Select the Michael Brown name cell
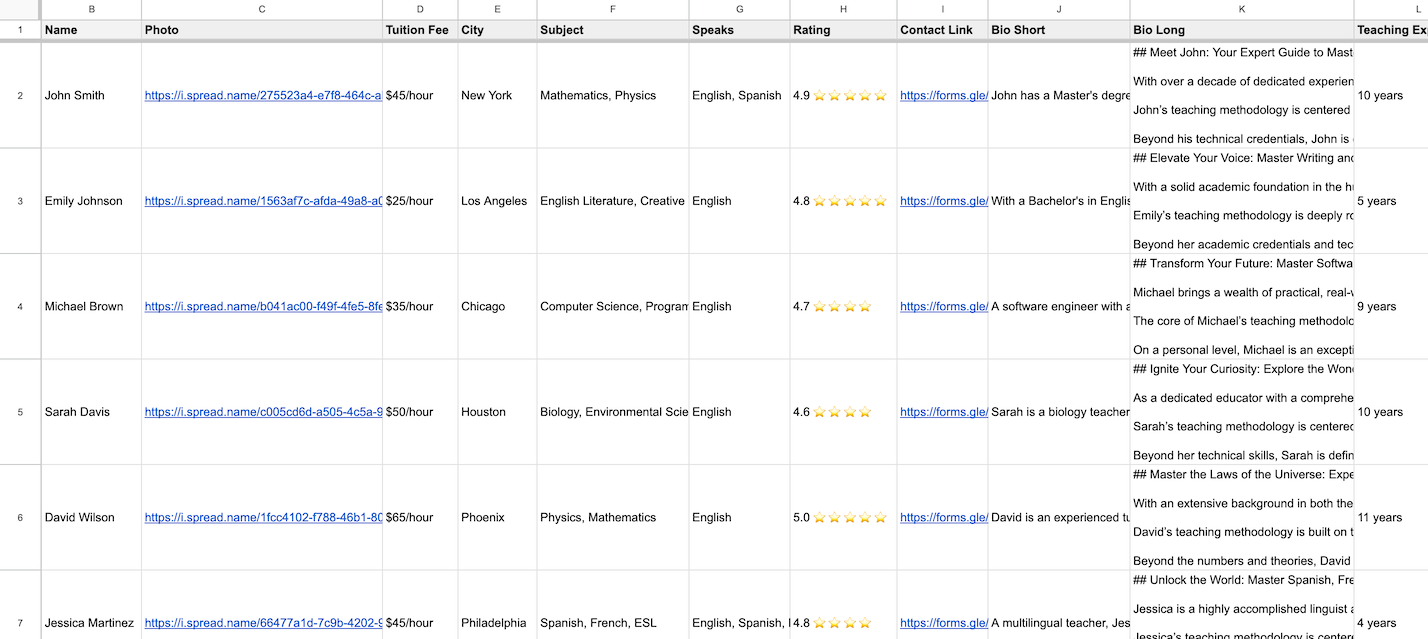The width and height of the screenshot is (1428, 639). [x=92, y=307]
